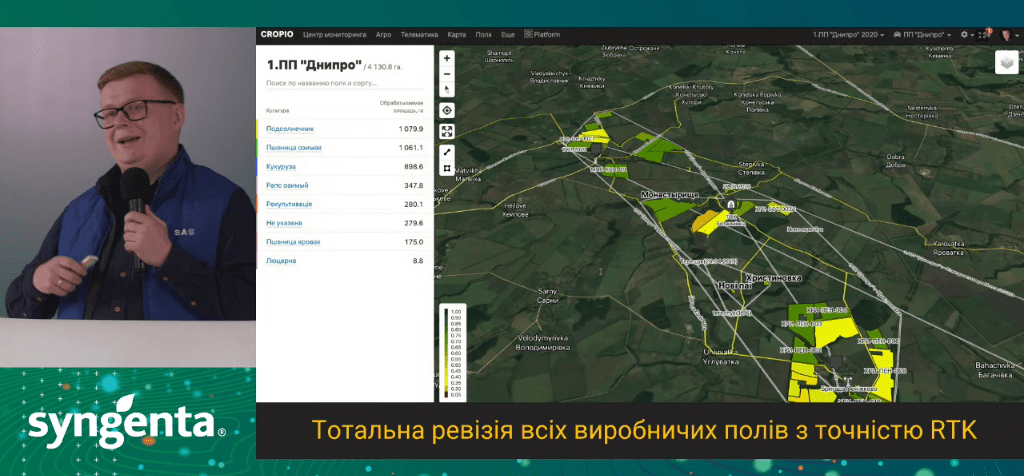Click the 279.6 area value

click(x=414, y=223)
